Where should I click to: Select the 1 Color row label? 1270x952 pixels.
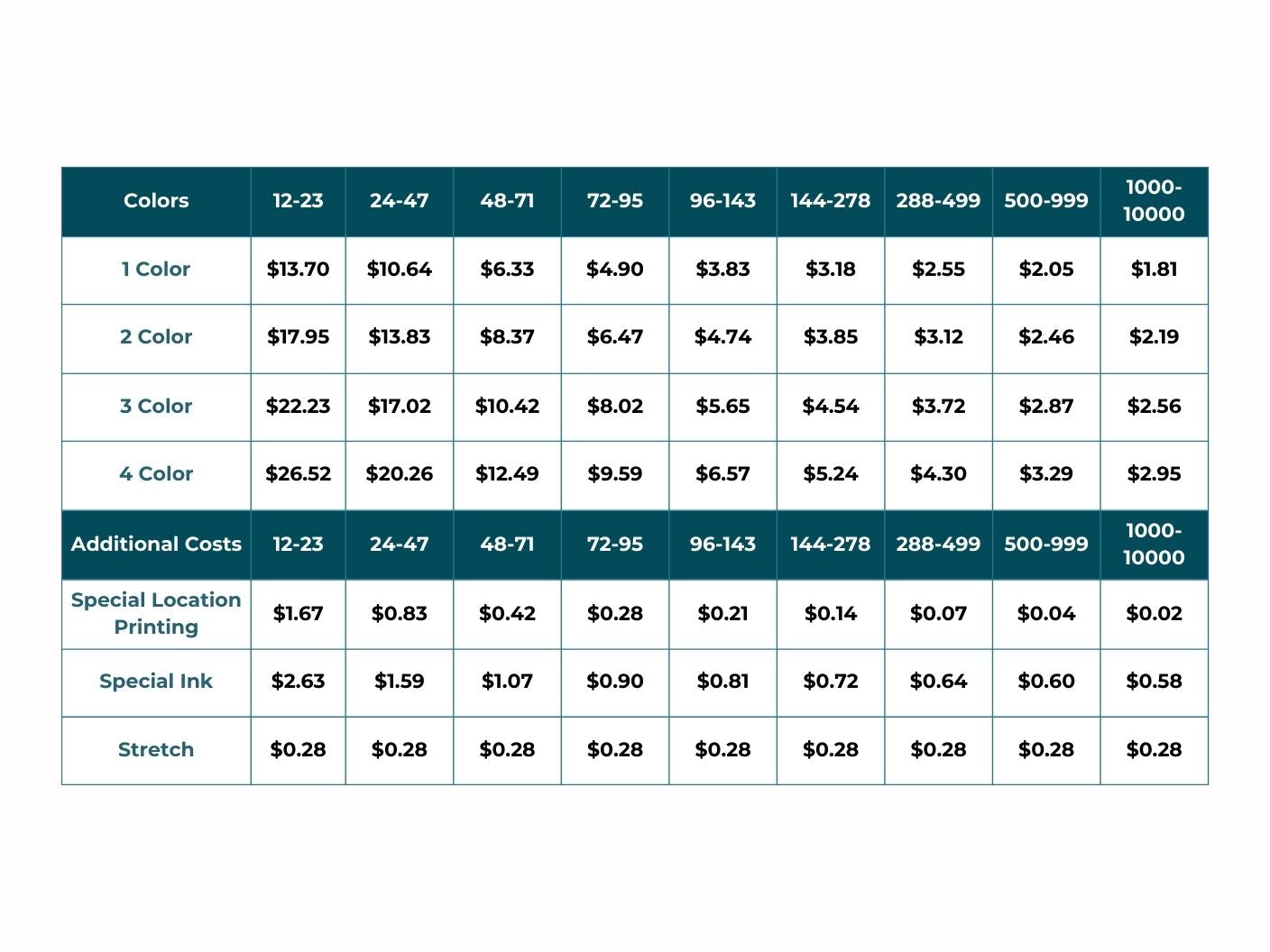156,270
